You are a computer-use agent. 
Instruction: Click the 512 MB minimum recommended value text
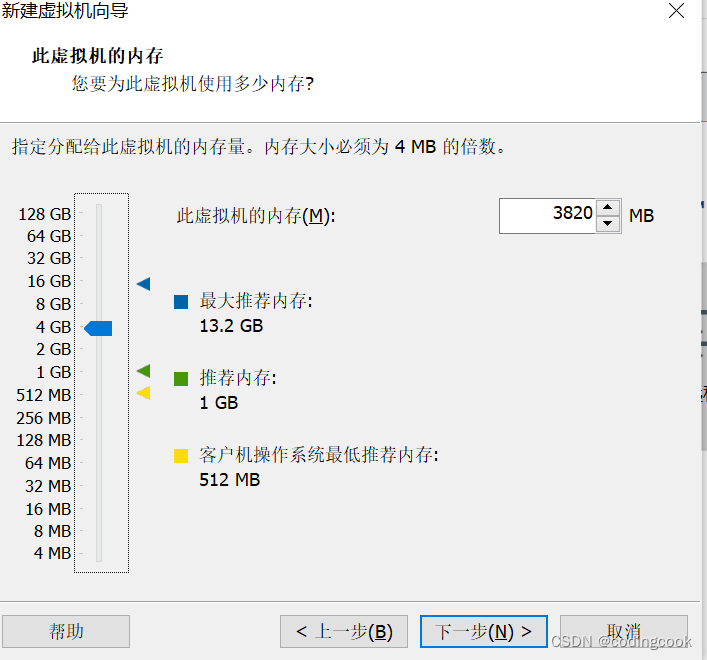[x=230, y=480]
